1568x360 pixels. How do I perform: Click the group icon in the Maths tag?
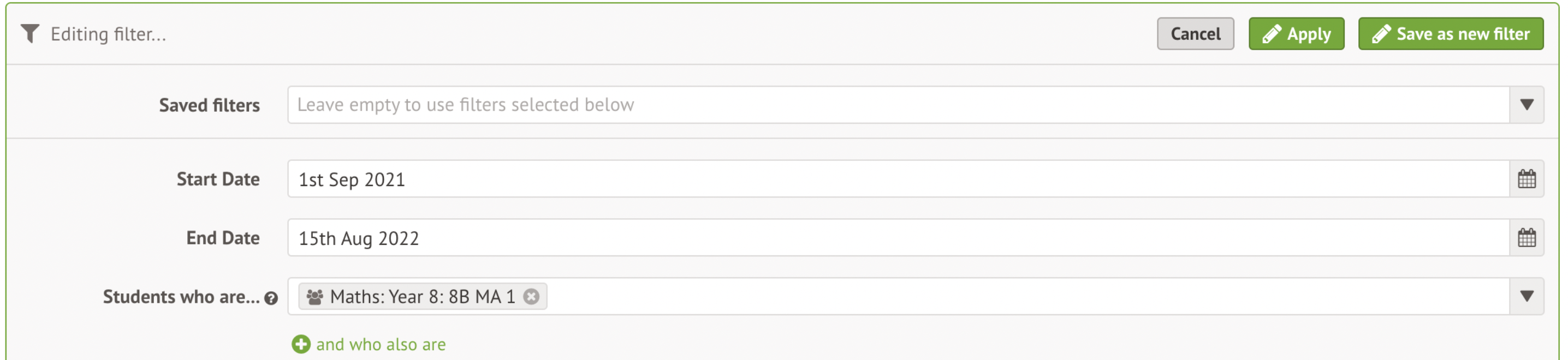pos(314,297)
